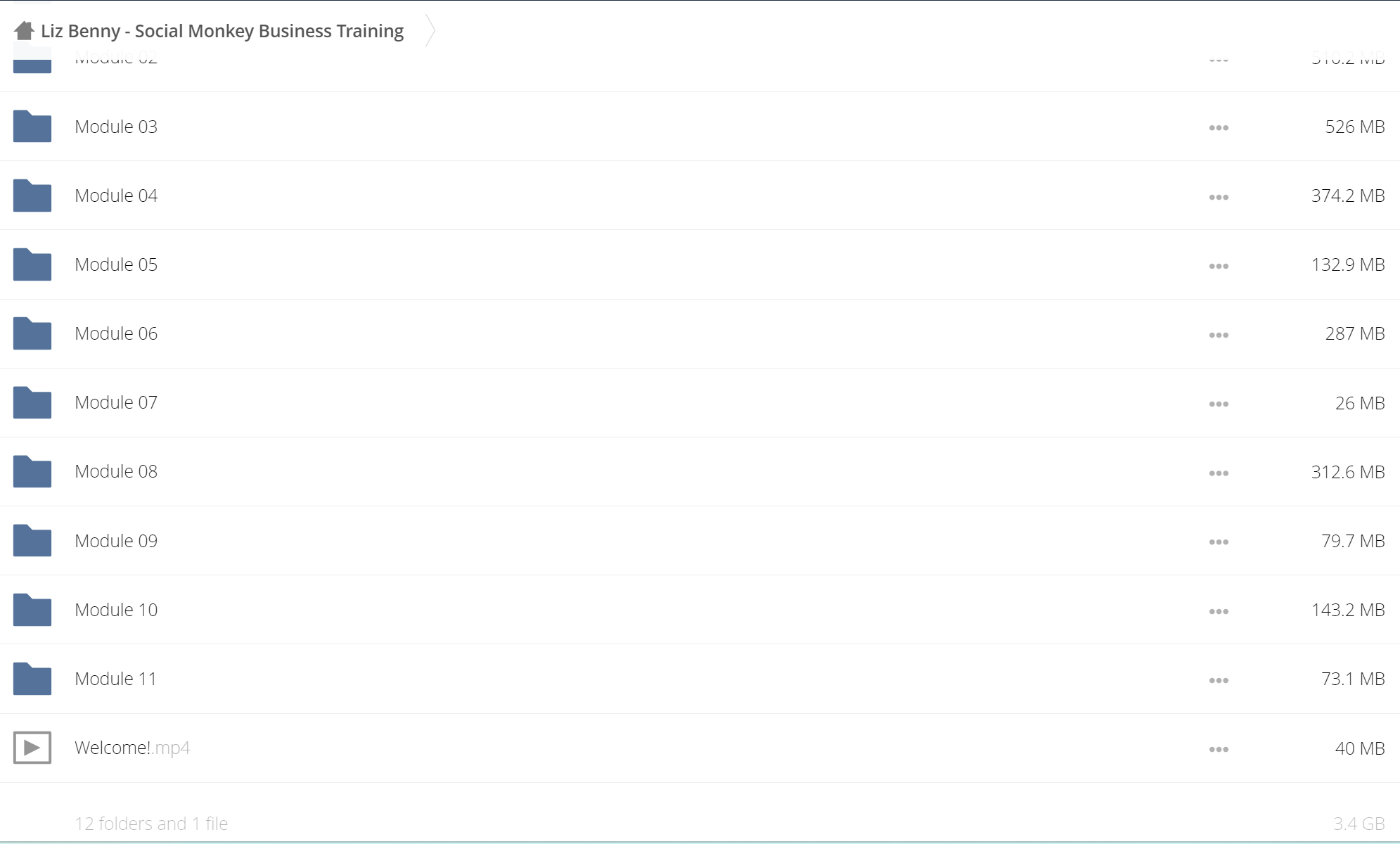Screen dimensions: 1400x844
Task: Click the Module 06 folder icon
Action: pyautogui.click(x=32, y=333)
